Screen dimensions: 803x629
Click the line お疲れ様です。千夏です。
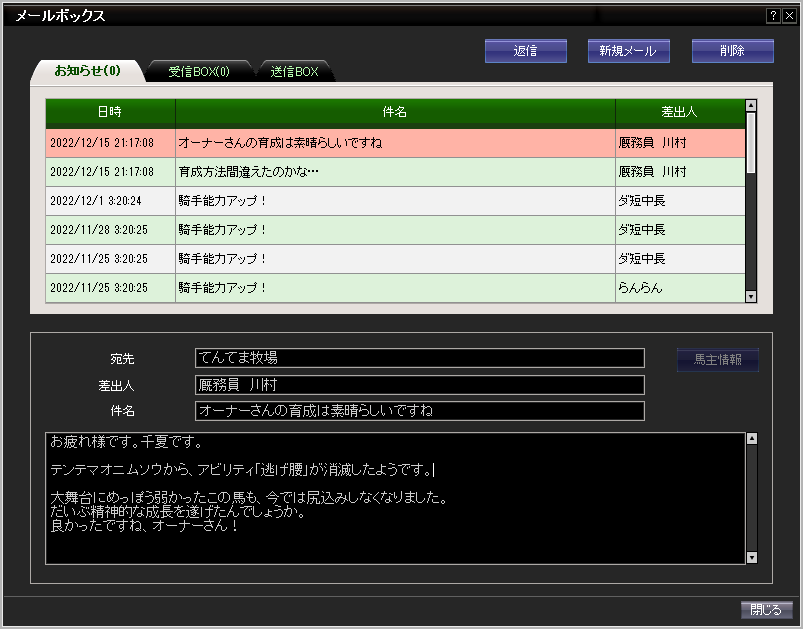[x=127, y=442]
